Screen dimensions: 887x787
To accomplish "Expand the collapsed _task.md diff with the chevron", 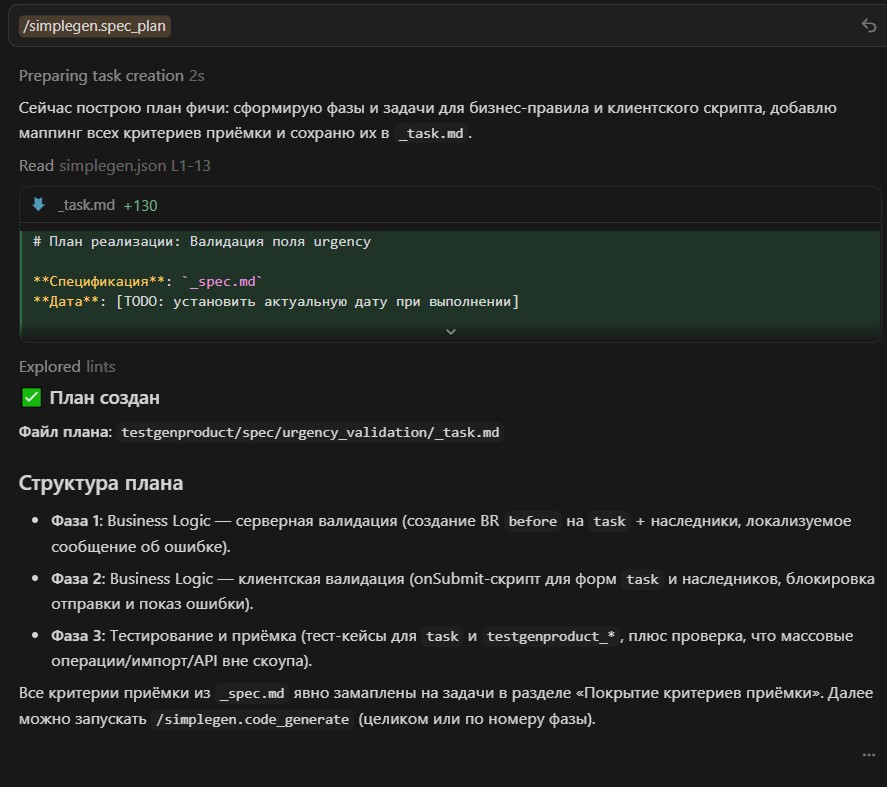I will [x=450, y=331].
